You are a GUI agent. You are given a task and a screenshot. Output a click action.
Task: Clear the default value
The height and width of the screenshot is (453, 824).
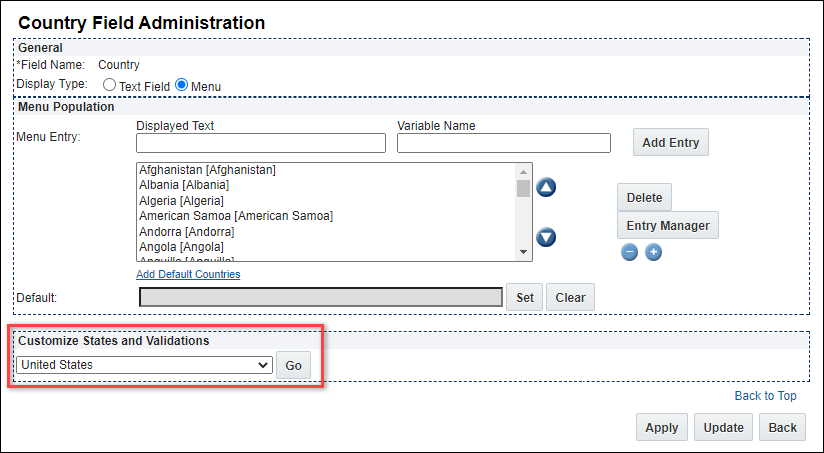(570, 297)
